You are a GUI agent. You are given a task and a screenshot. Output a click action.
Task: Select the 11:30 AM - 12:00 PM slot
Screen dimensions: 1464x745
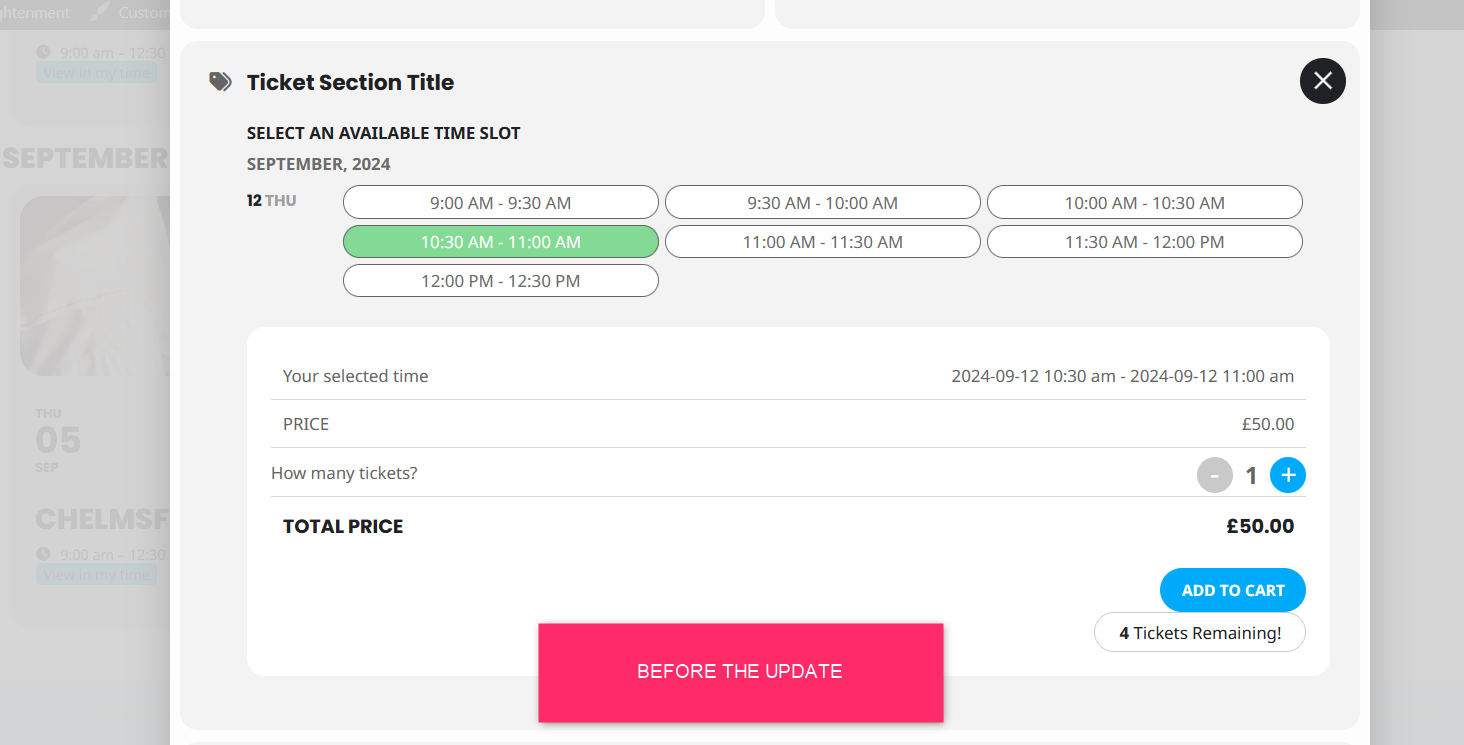[x=1145, y=241]
